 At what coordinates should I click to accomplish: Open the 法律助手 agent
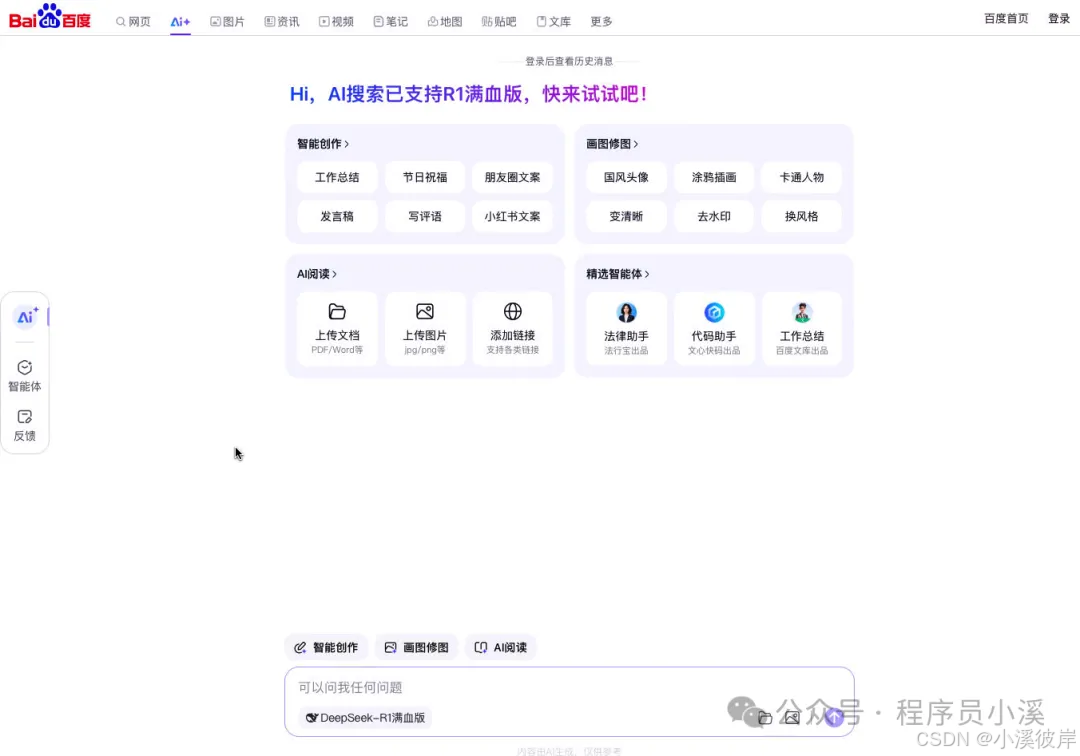tap(626, 328)
